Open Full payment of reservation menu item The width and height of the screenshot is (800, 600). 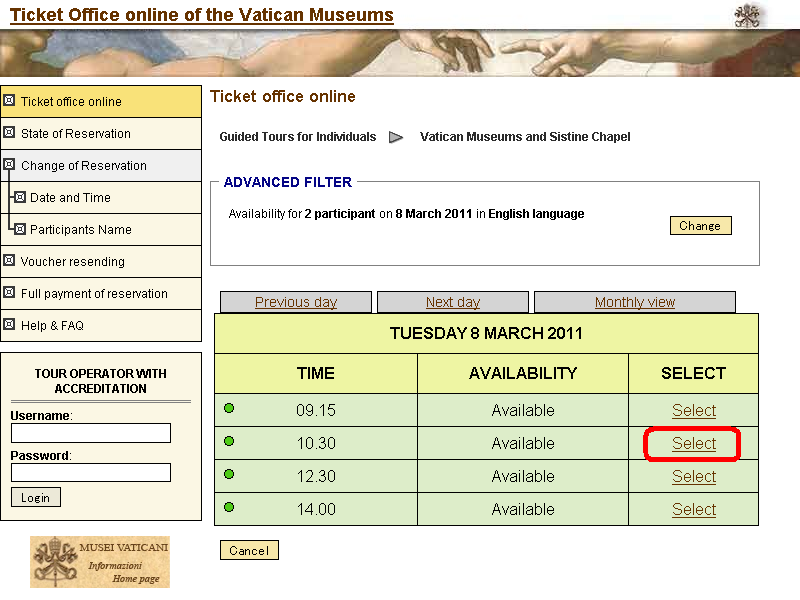click(94, 294)
